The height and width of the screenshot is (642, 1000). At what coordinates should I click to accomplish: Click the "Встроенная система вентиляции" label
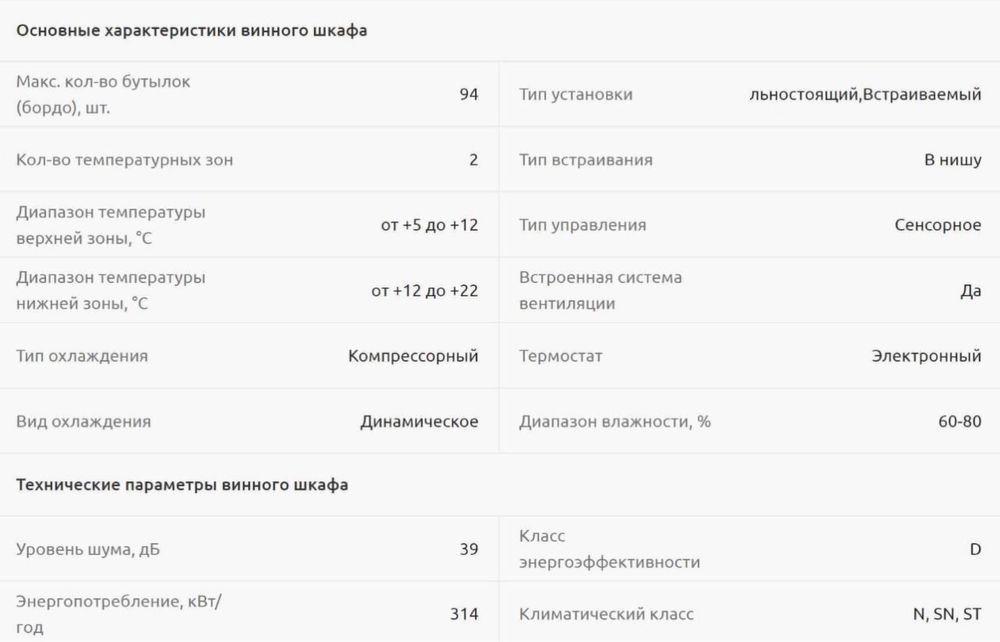(600, 290)
